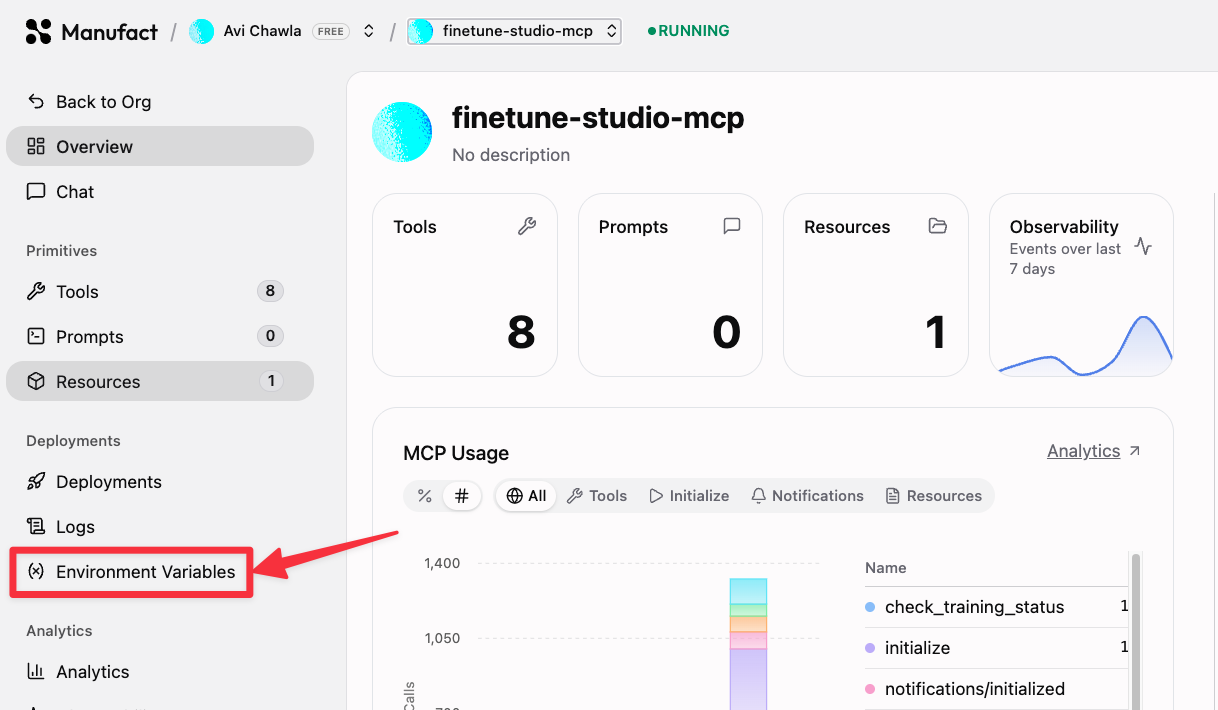Image resolution: width=1218 pixels, height=710 pixels.
Task: Open the Analytics link in MCP Usage
Action: coord(1083,451)
